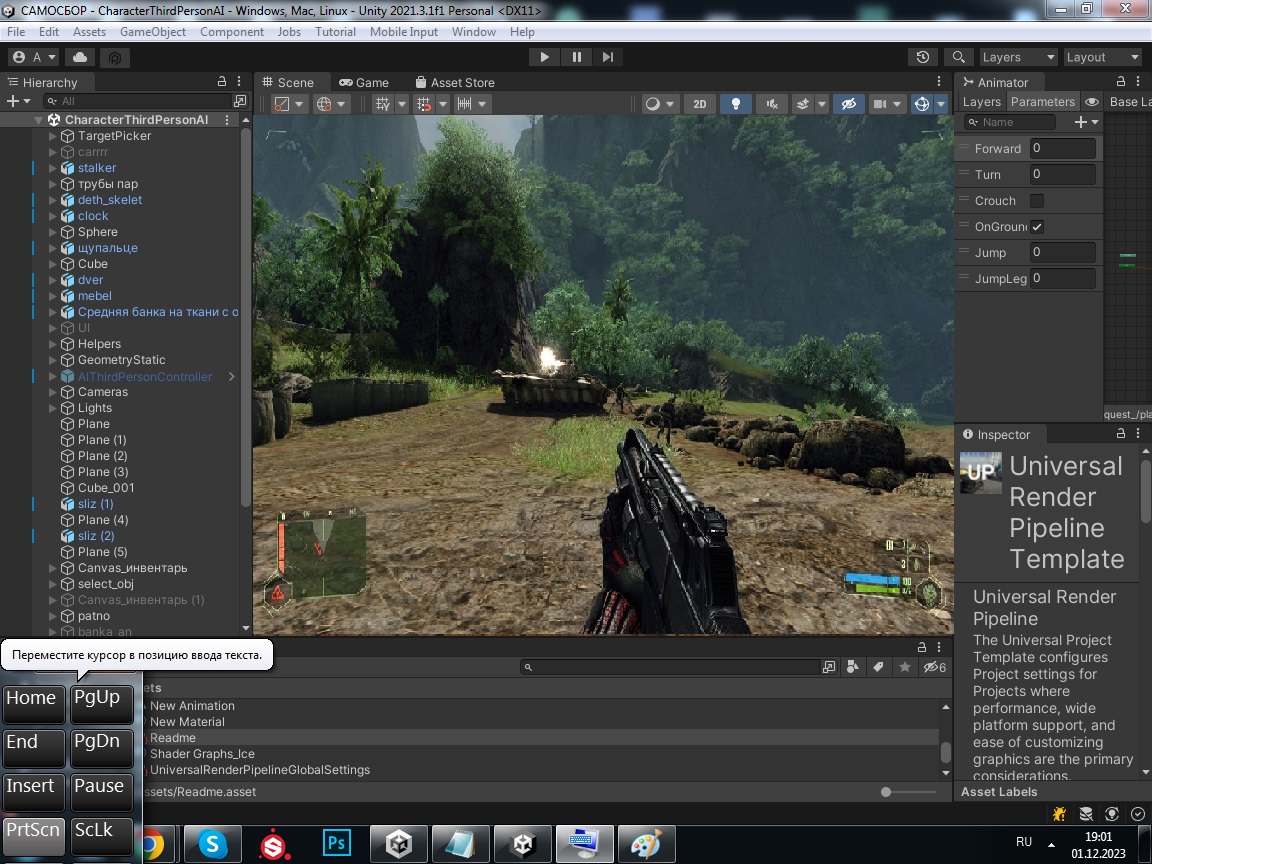Switch to the Game tab
Screen dimensions: 1280x864
[364, 82]
